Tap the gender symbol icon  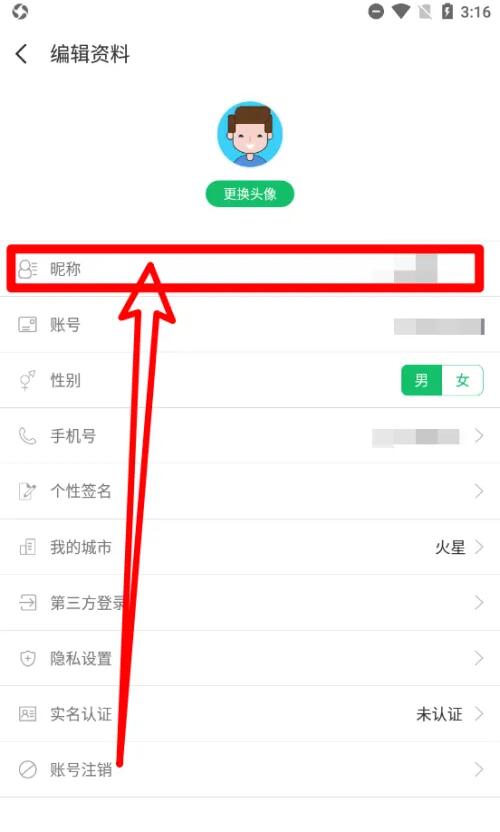point(28,380)
